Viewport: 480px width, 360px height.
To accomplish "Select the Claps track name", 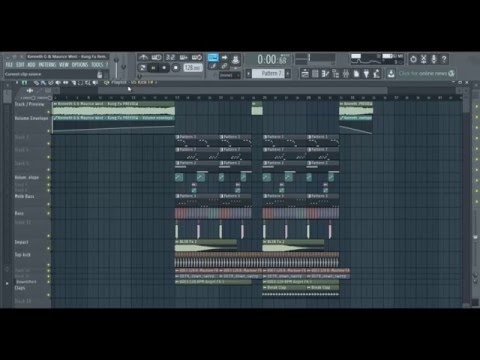I will tap(20, 288).
